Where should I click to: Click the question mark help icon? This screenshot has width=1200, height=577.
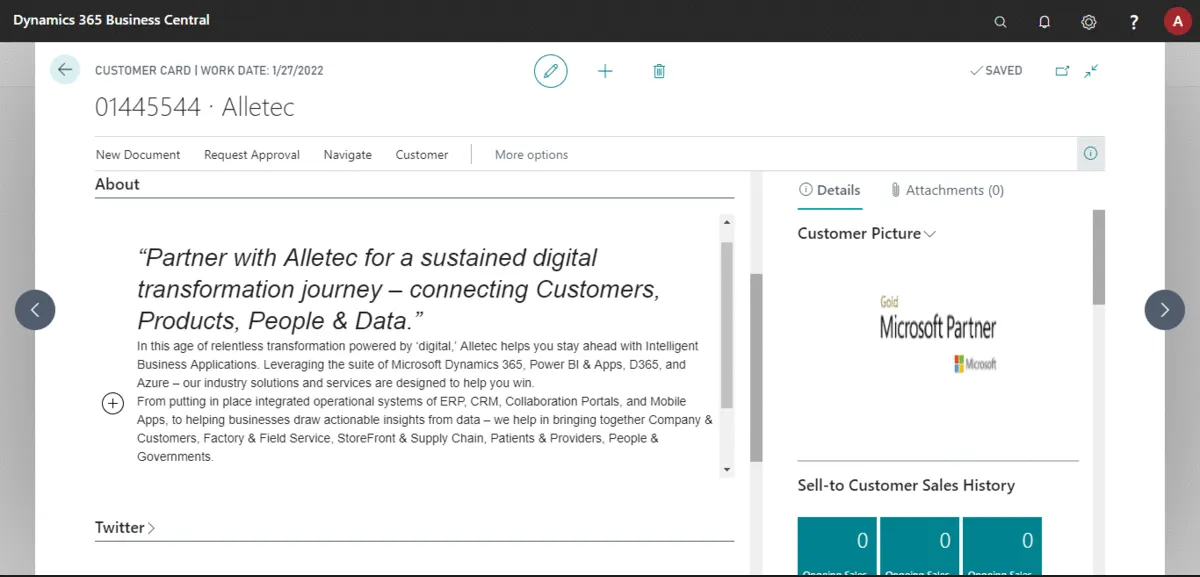click(1134, 21)
